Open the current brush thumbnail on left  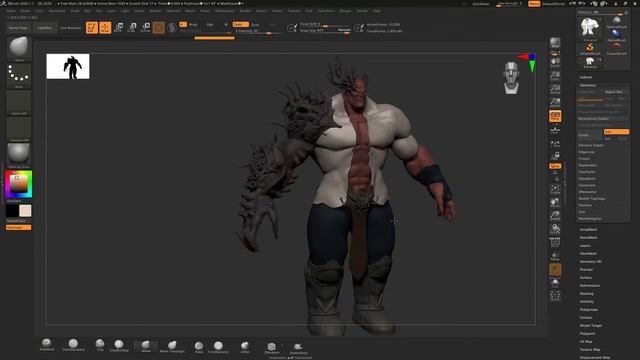(x=19, y=49)
